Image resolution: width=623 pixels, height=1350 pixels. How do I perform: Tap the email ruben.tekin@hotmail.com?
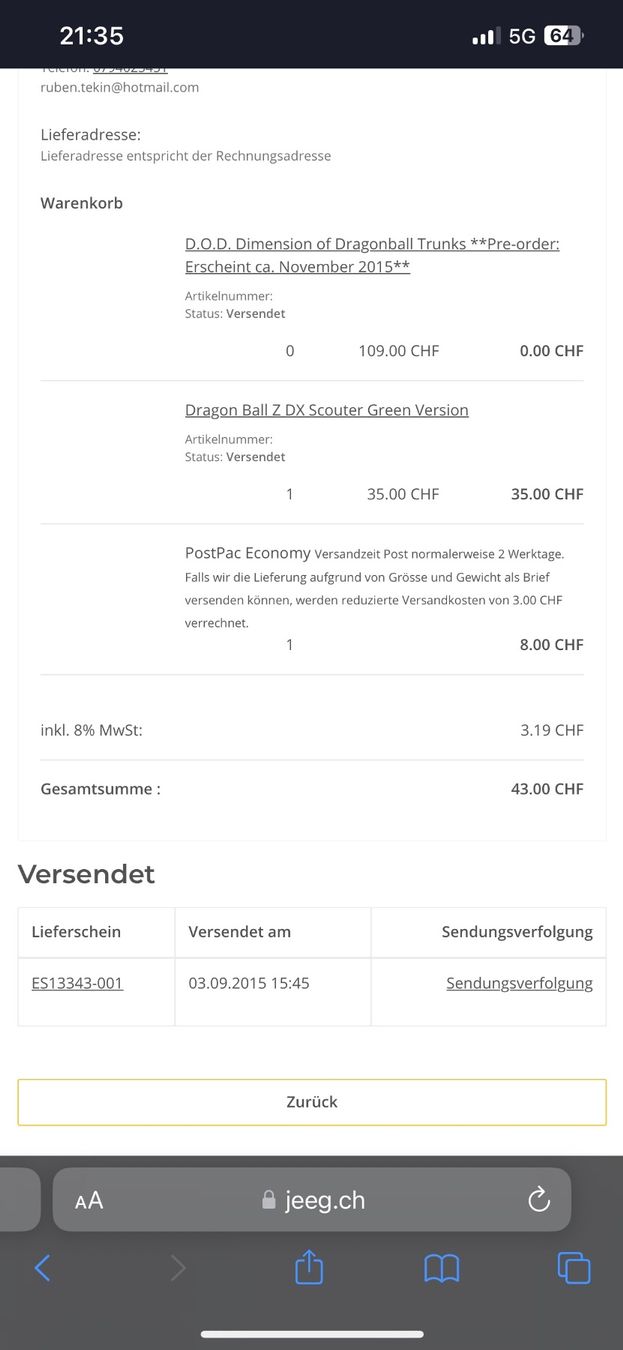(x=119, y=87)
